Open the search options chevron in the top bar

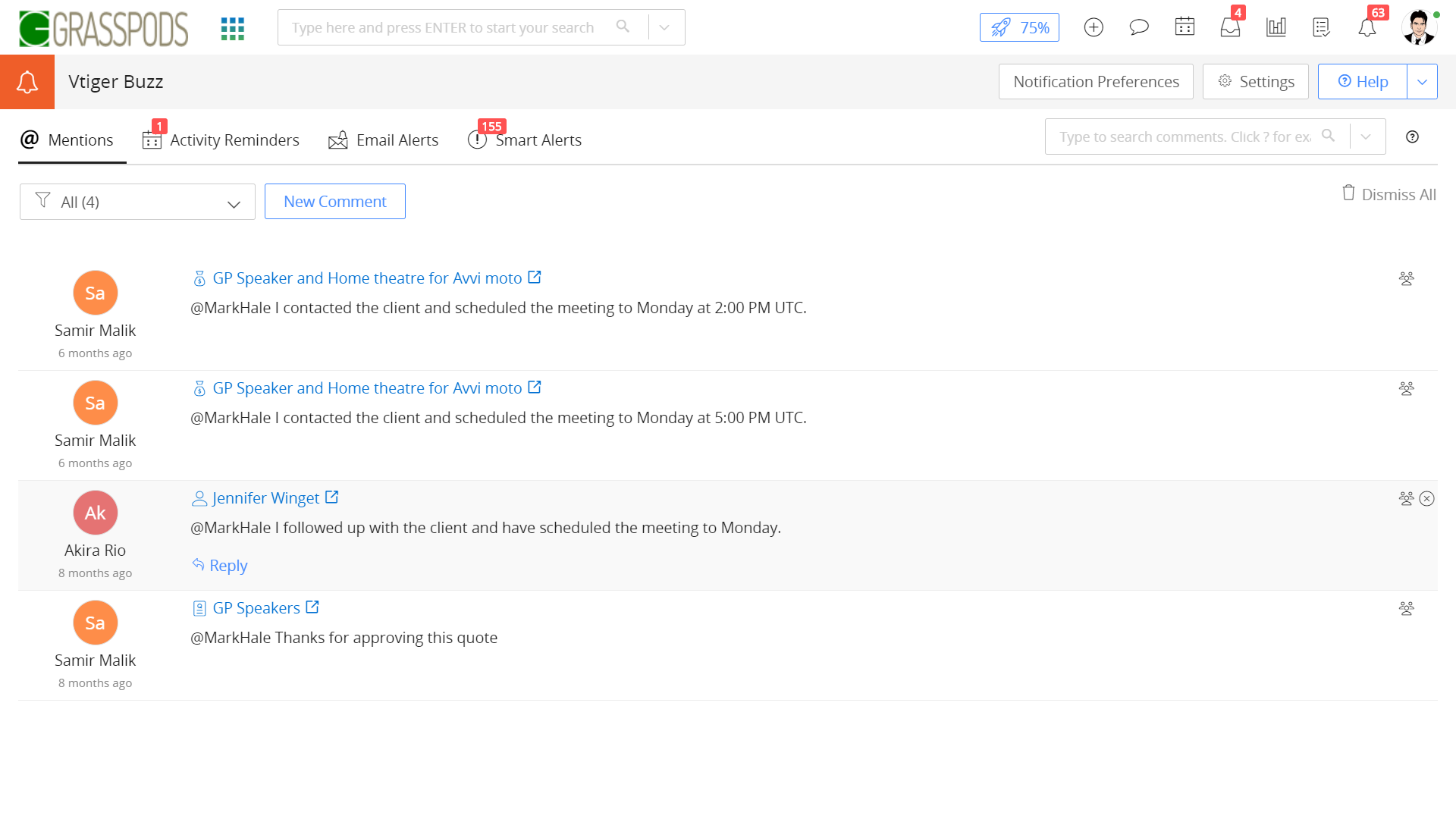665,27
